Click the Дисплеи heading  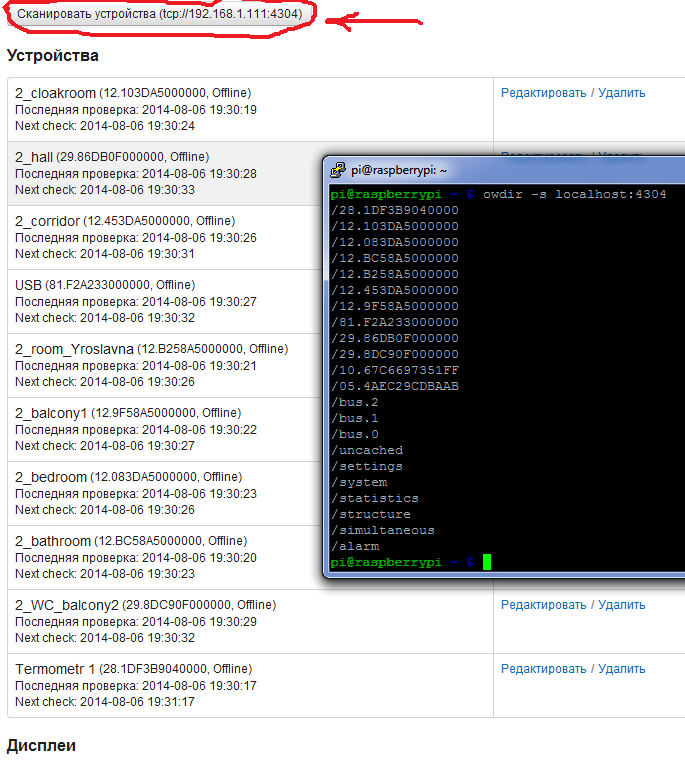[x=41, y=745]
